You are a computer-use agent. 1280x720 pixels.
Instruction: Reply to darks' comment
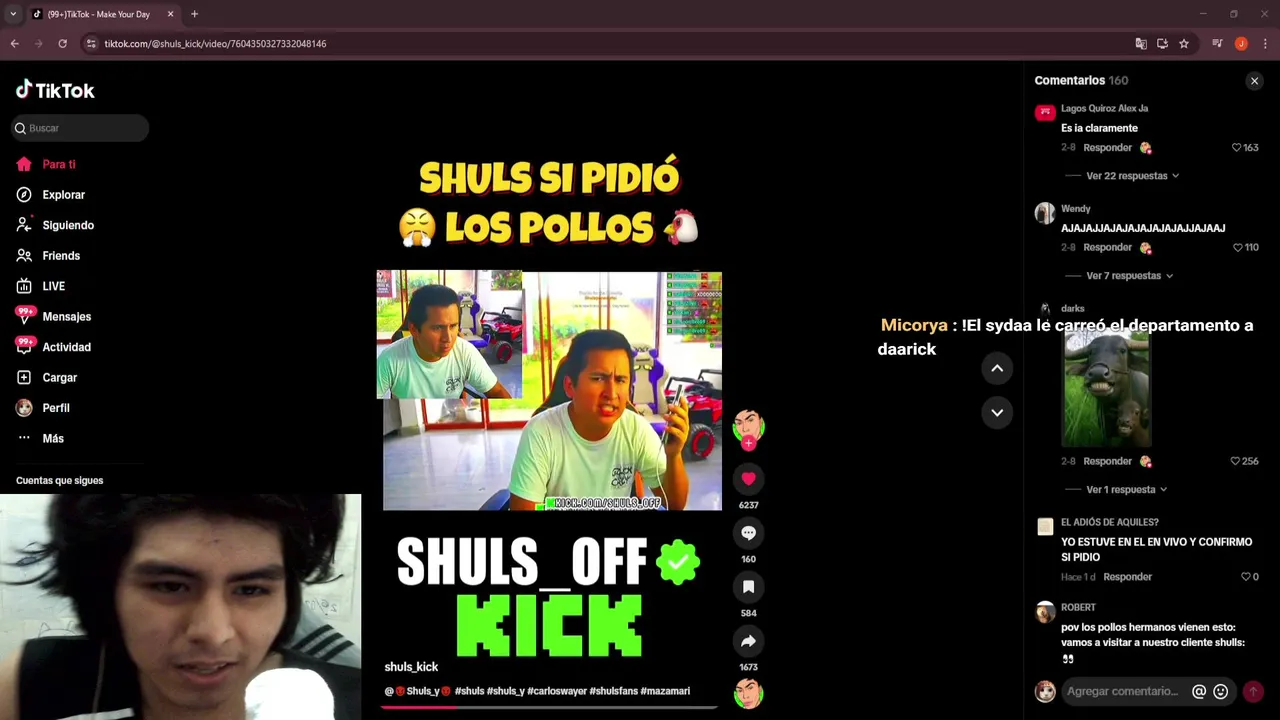(1107, 461)
